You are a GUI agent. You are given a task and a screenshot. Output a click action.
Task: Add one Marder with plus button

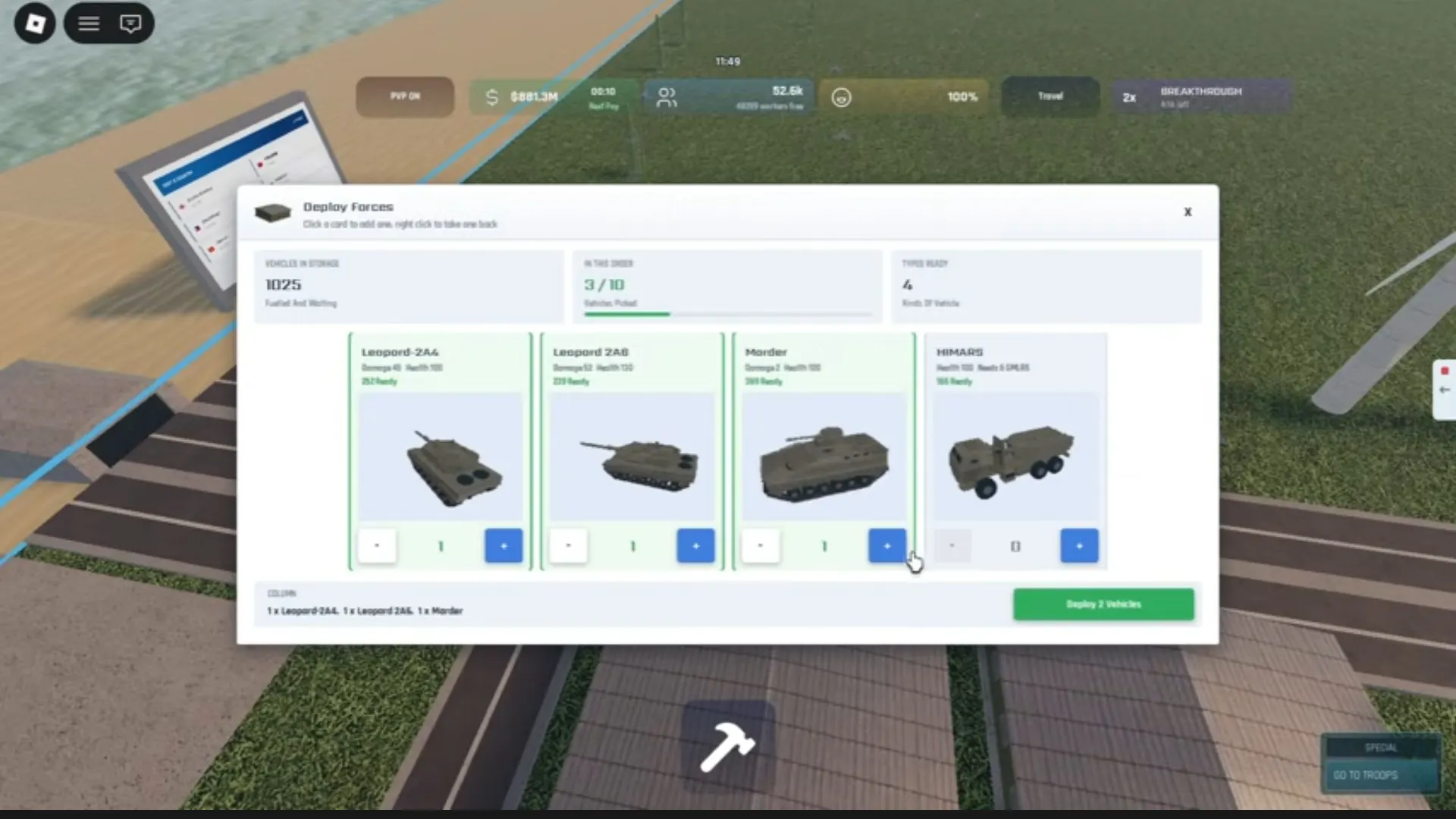click(x=887, y=546)
